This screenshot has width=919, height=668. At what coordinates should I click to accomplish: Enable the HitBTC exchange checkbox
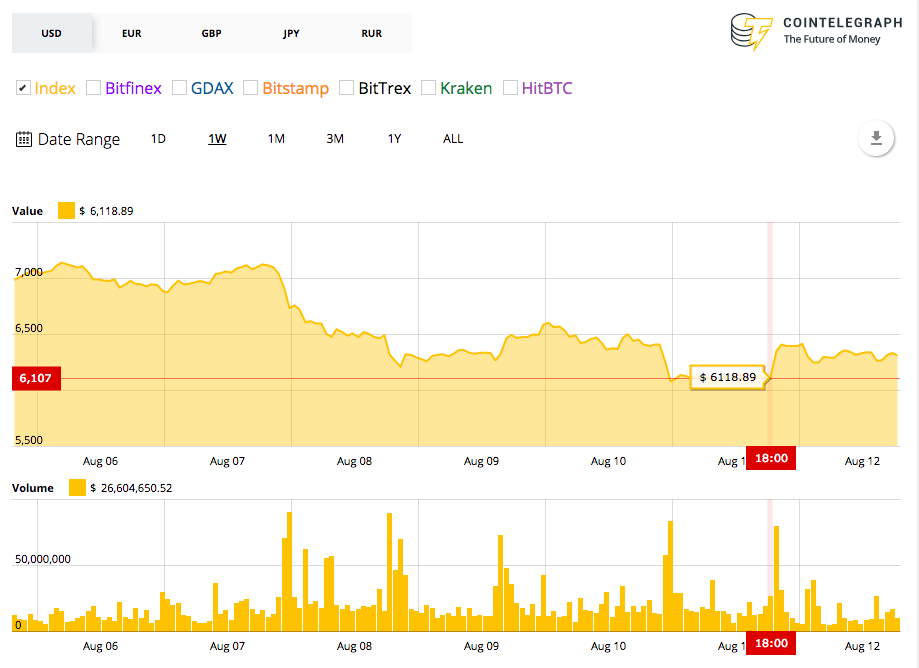(x=510, y=88)
